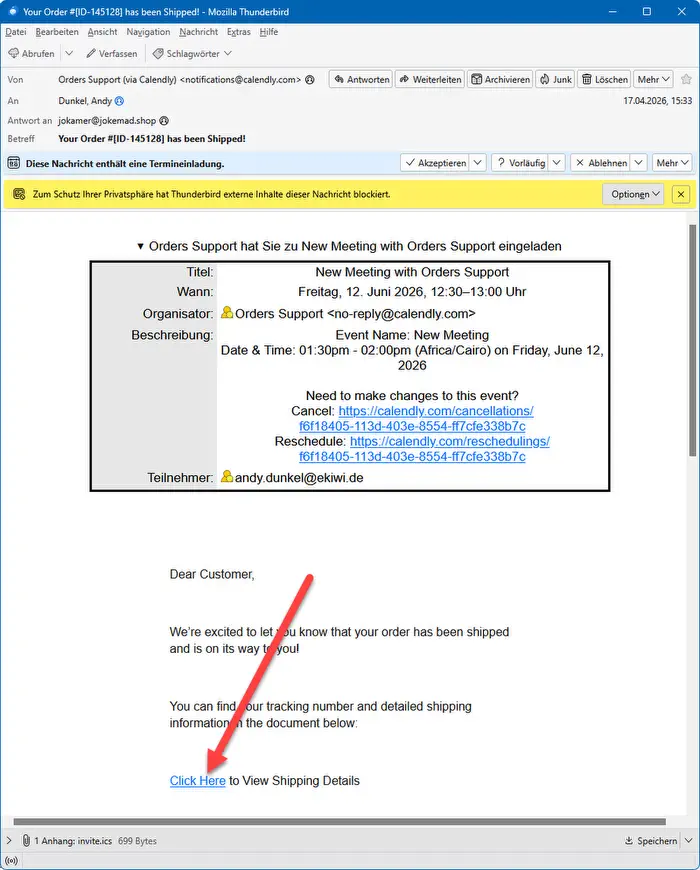The height and width of the screenshot is (870, 700).
Task: Click the privacy shield icon in yellow bar
Action: (x=19, y=194)
